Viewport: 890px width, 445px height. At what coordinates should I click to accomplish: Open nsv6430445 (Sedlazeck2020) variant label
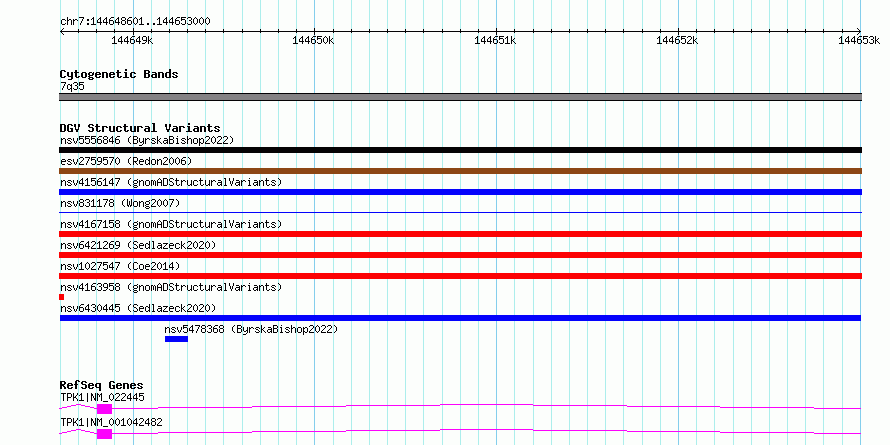point(138,308)
